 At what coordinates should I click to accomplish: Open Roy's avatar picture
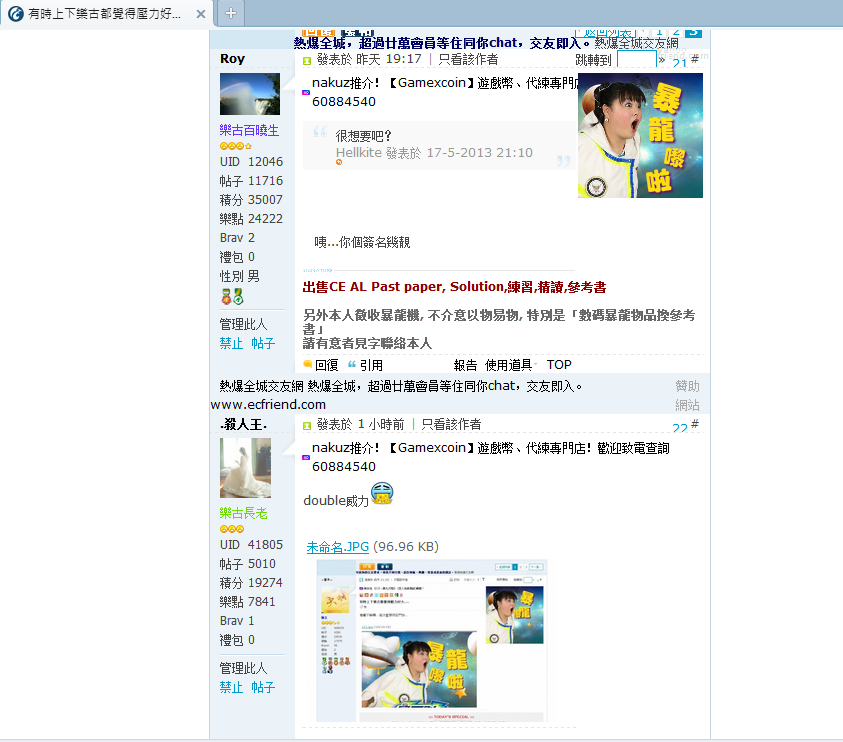point(249,94)
